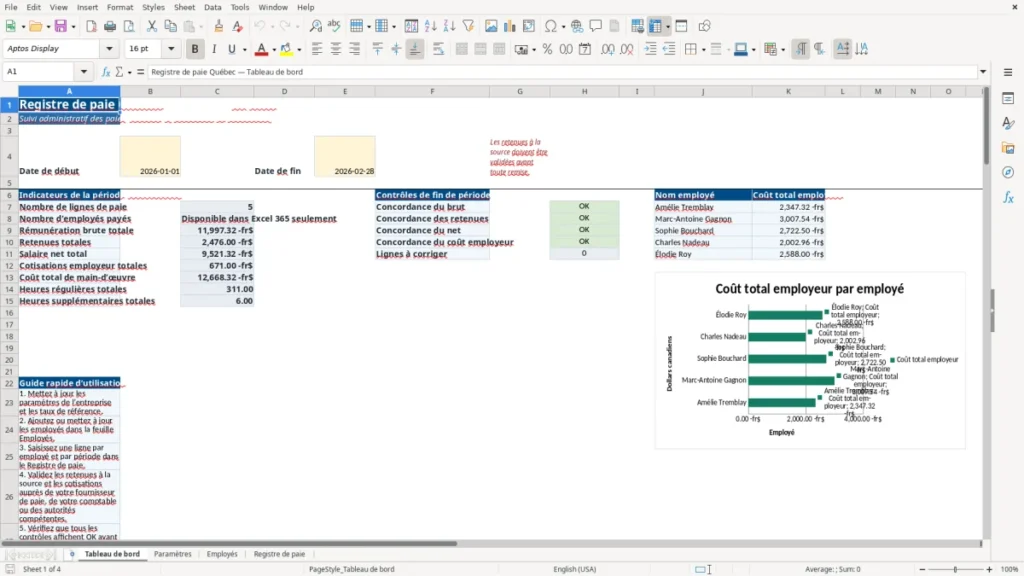Switch to the Paramètres sheet tab
The width and height of the screenshot is (1024, 576).
click(172, 554)
